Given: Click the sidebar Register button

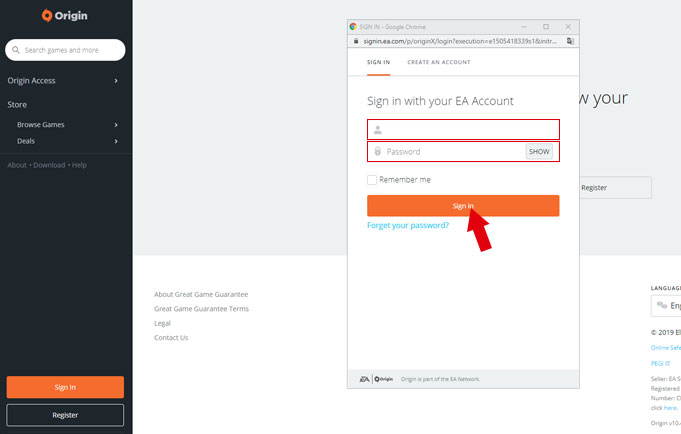Looking at the screenshot, I should coord(65,414).
